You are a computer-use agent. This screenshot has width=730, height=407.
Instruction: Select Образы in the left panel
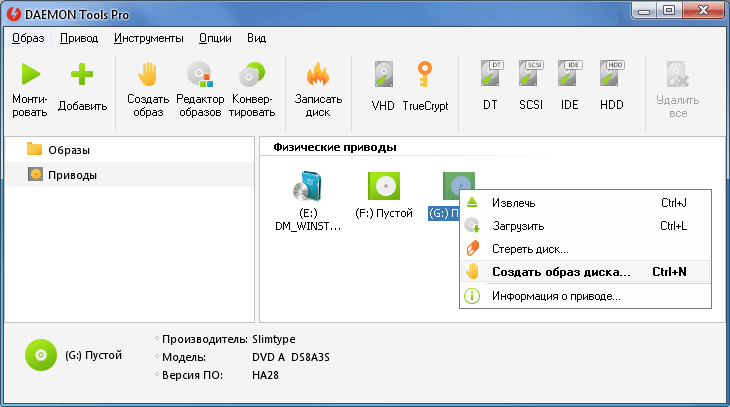pyautogui.click(x=70, y=149)
